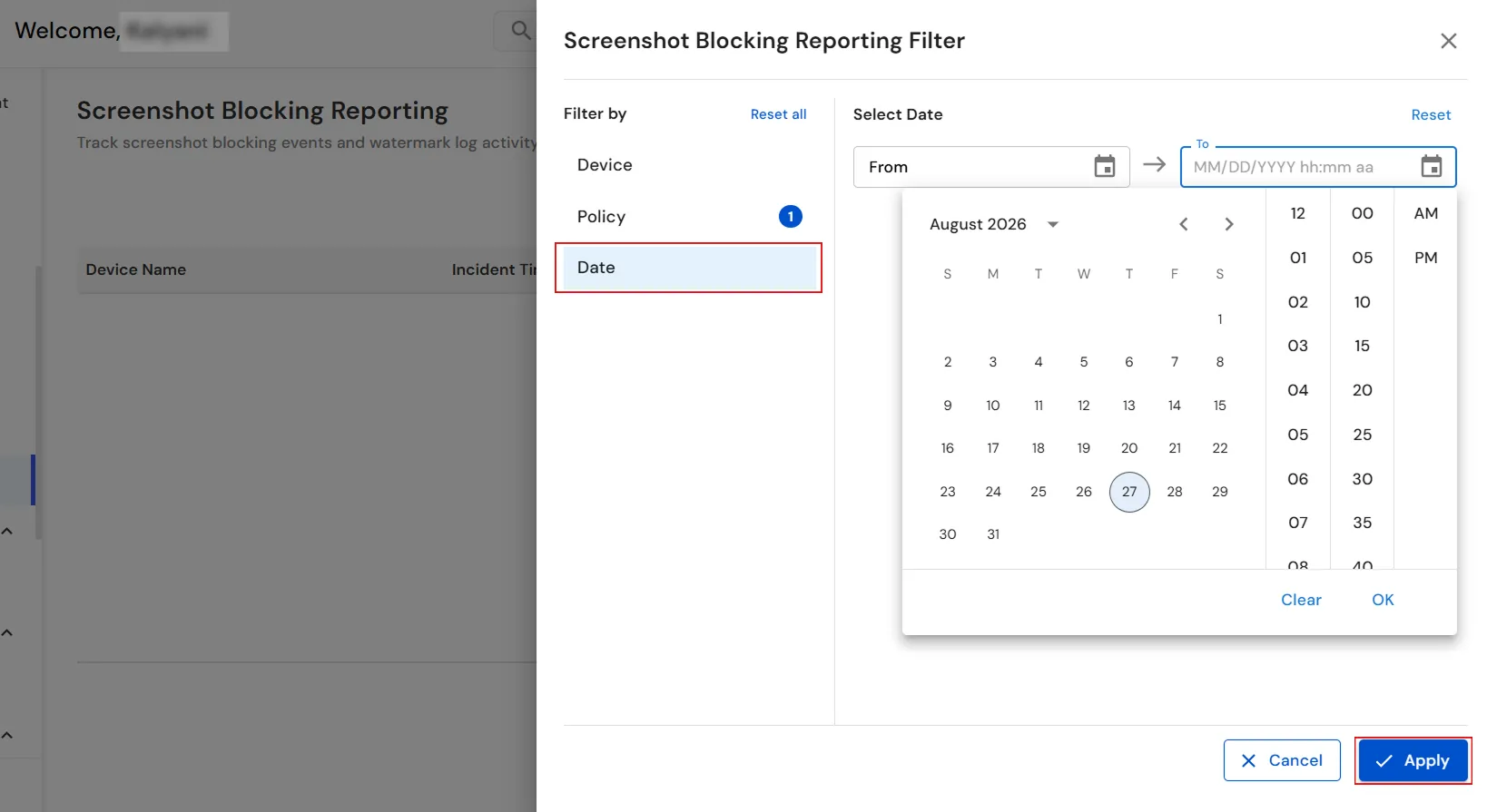This screenshot has width=1487, height=812.
Task: Pick August 9 on the calendar
Action: tap(948, 406)
